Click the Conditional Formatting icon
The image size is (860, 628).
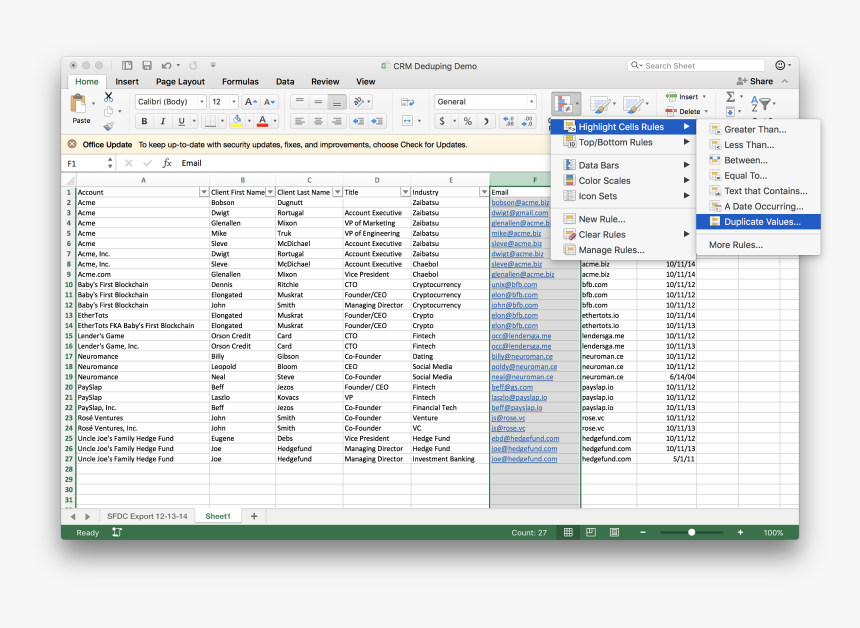point(563,104)
